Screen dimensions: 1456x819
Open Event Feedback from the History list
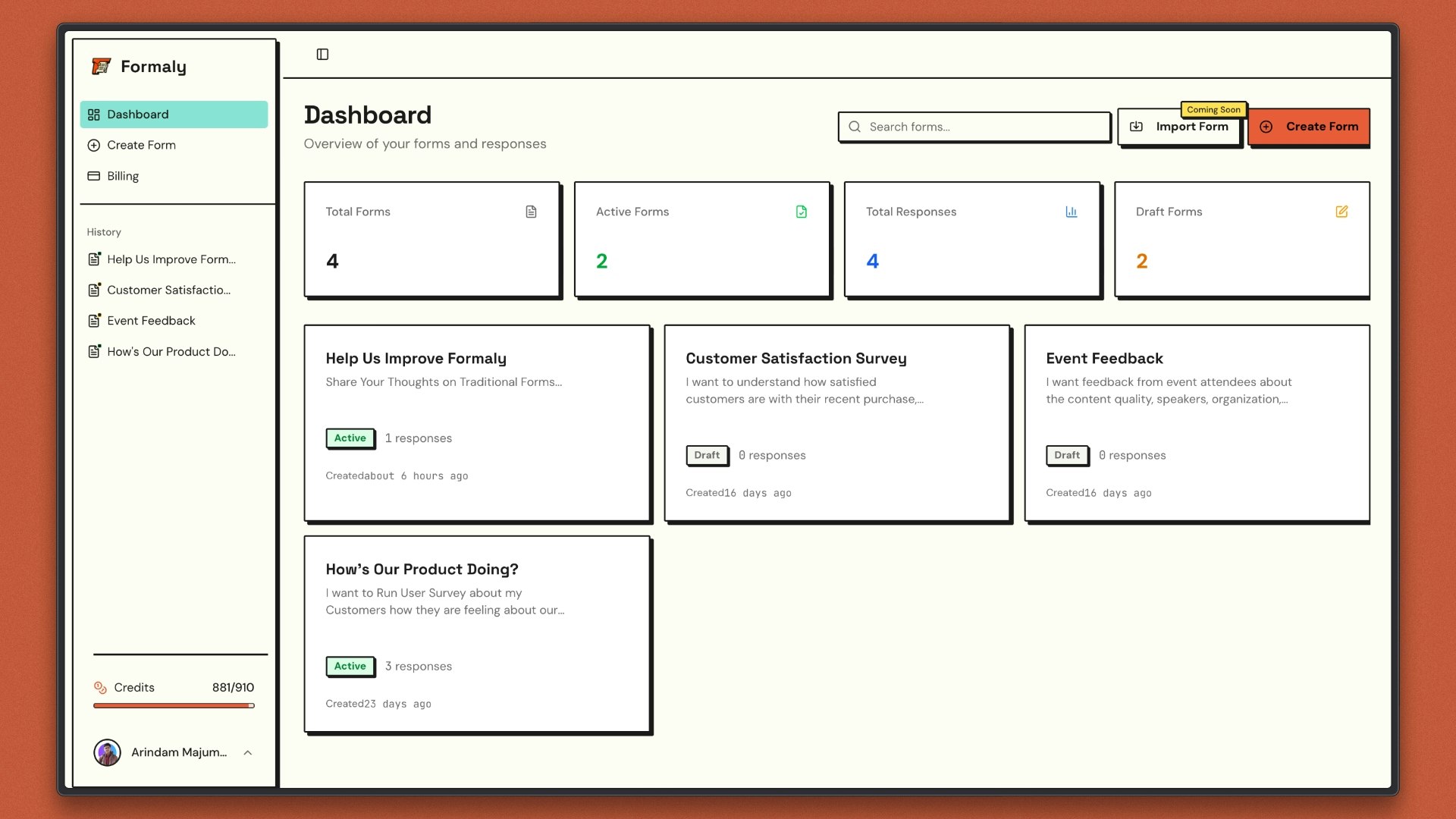(x=151, y=321)
